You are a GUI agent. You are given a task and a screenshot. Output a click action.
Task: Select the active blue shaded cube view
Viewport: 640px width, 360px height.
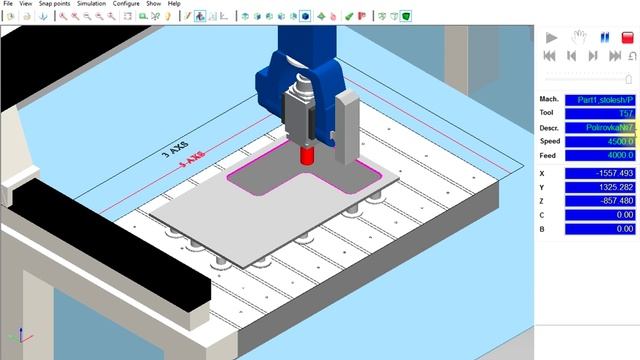pos(305,16)
